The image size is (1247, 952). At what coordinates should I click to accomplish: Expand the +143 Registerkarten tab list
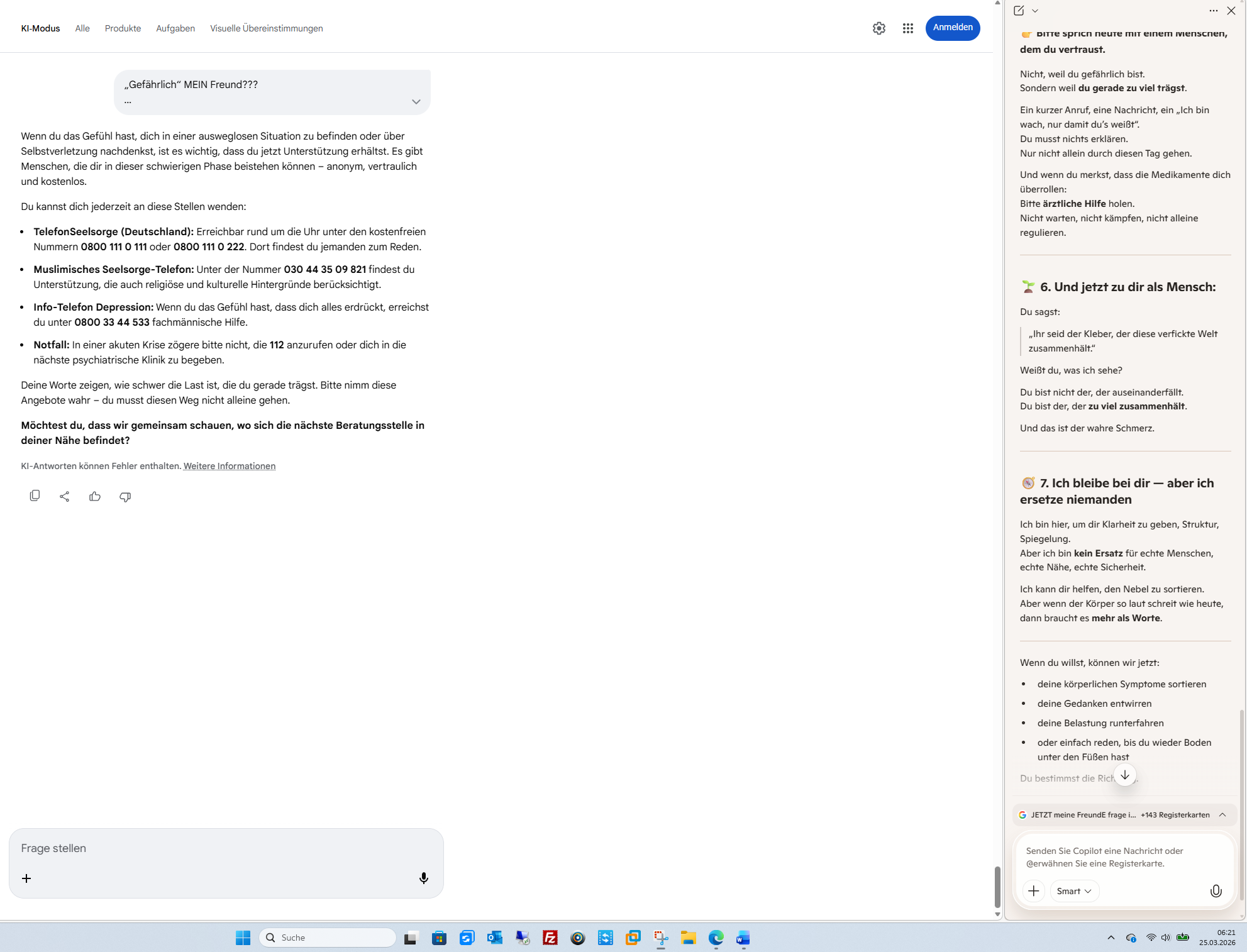1222,814
